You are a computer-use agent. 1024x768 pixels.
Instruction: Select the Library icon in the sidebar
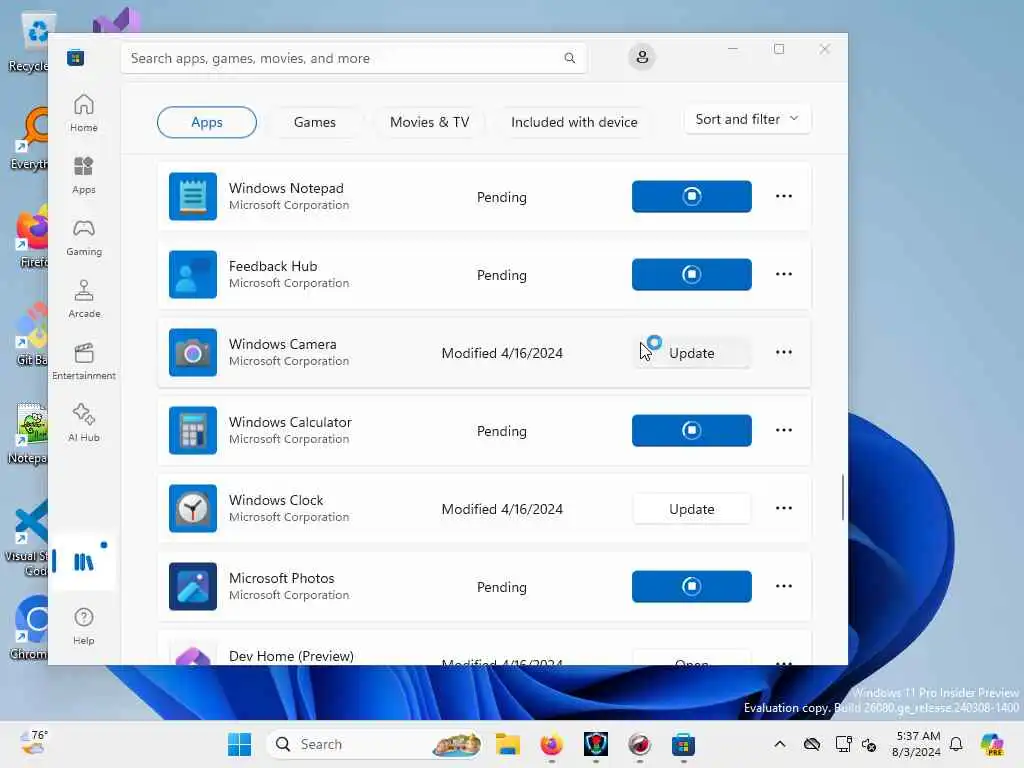coord(84,562)
